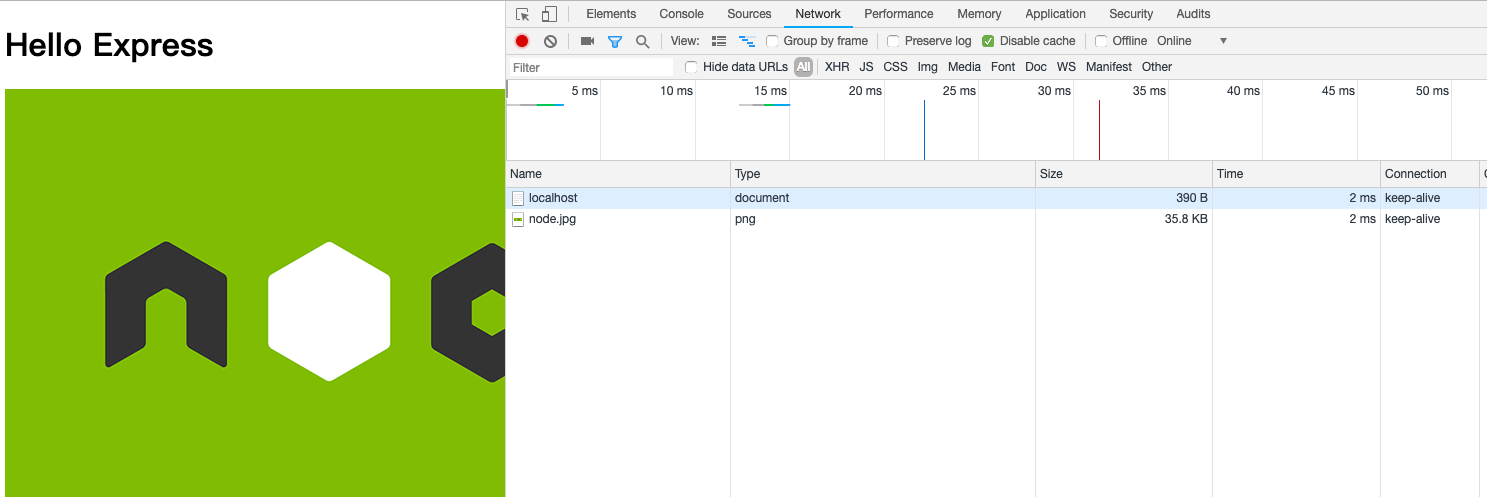The width and height of the screenshot is (1487, 497).
Task: Check the Hide data URLs checkbox
Action: [691, 67]
